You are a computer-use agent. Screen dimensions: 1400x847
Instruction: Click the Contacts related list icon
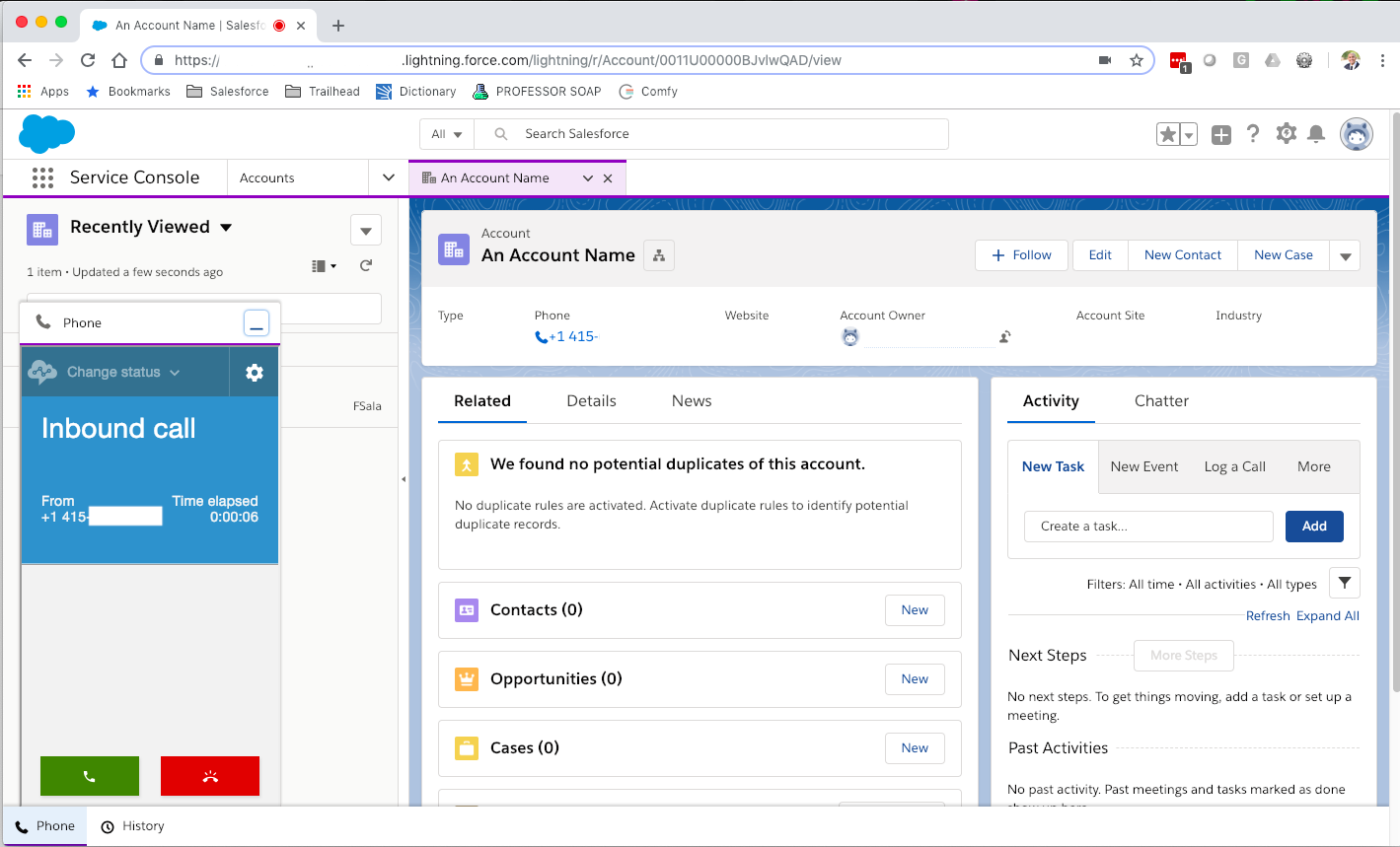[467, 610]
